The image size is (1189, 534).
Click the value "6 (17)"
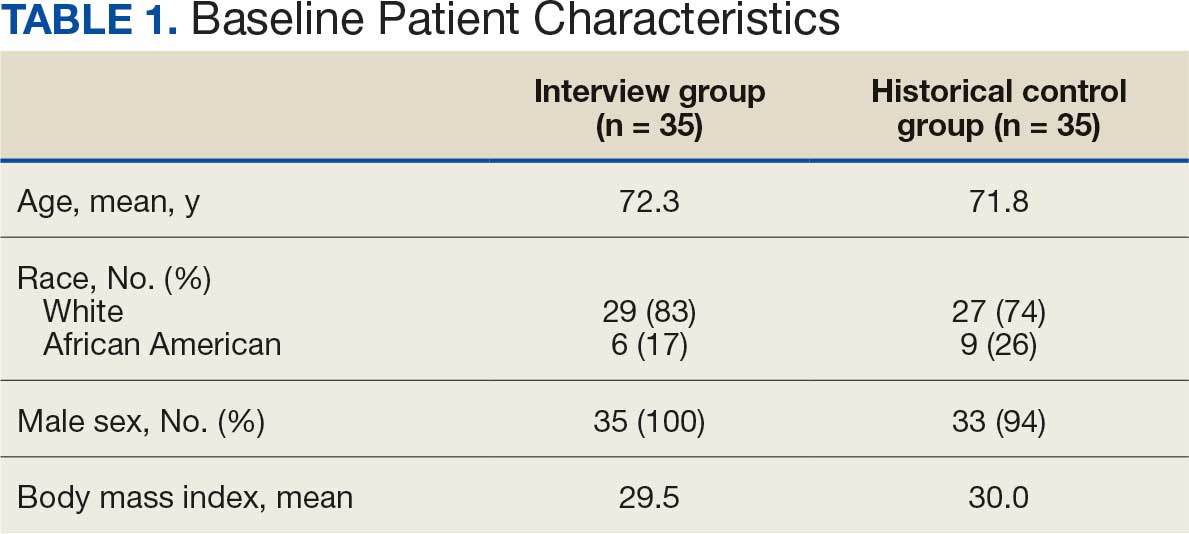(649, 345)
